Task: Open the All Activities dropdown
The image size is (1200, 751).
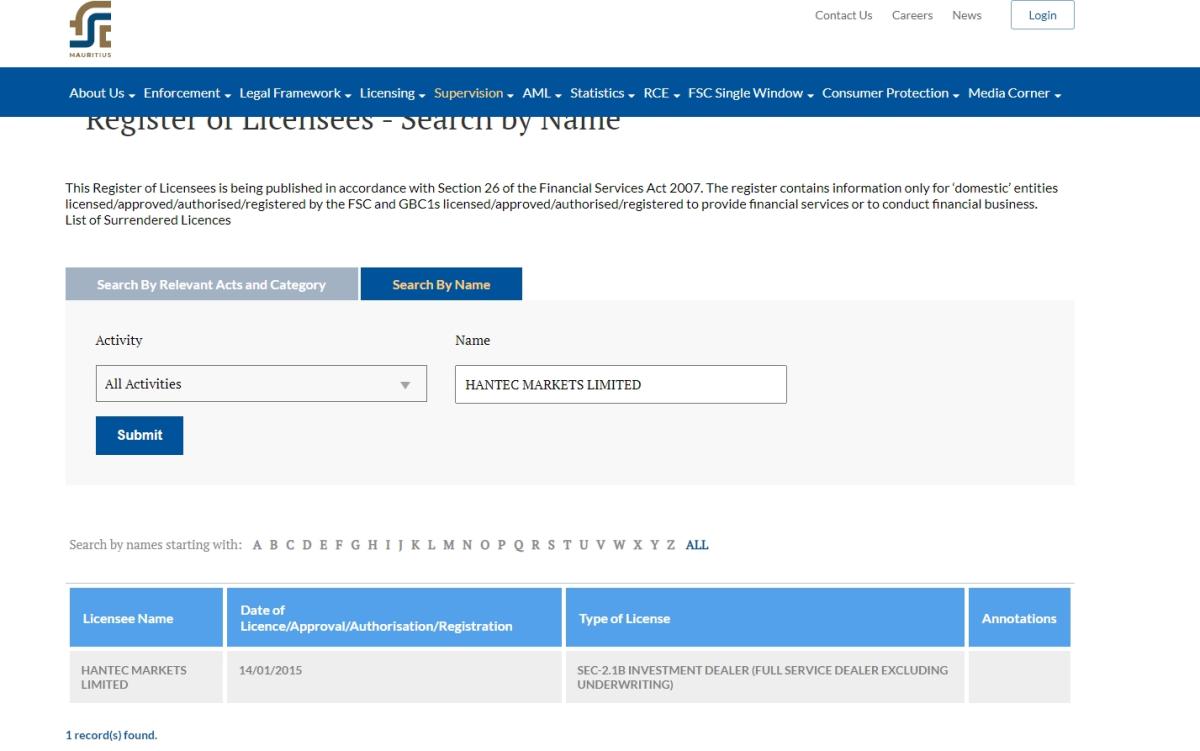Action: [x=261, y=384]
